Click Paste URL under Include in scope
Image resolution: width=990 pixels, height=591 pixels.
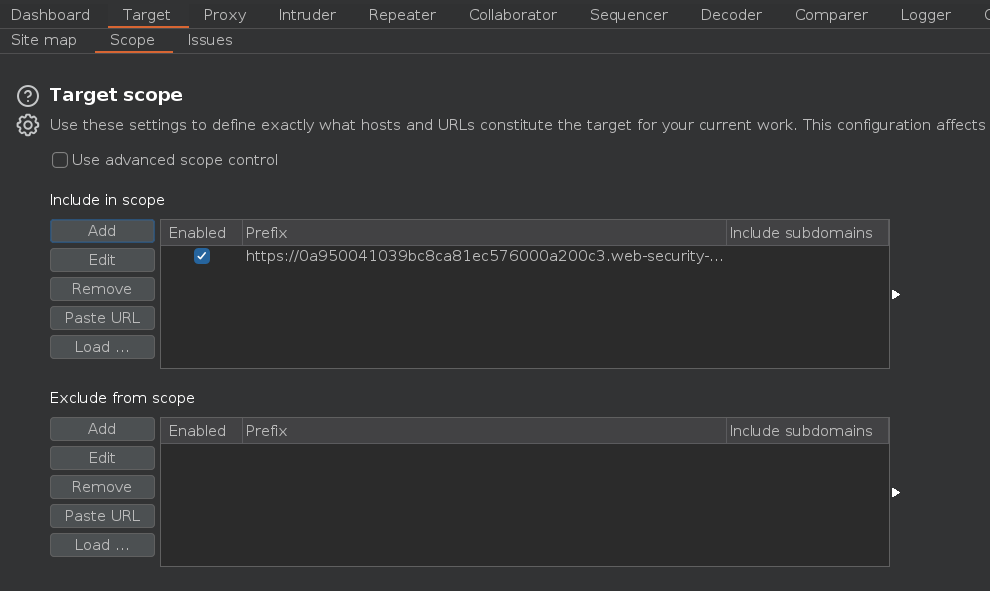click(102, 318)
